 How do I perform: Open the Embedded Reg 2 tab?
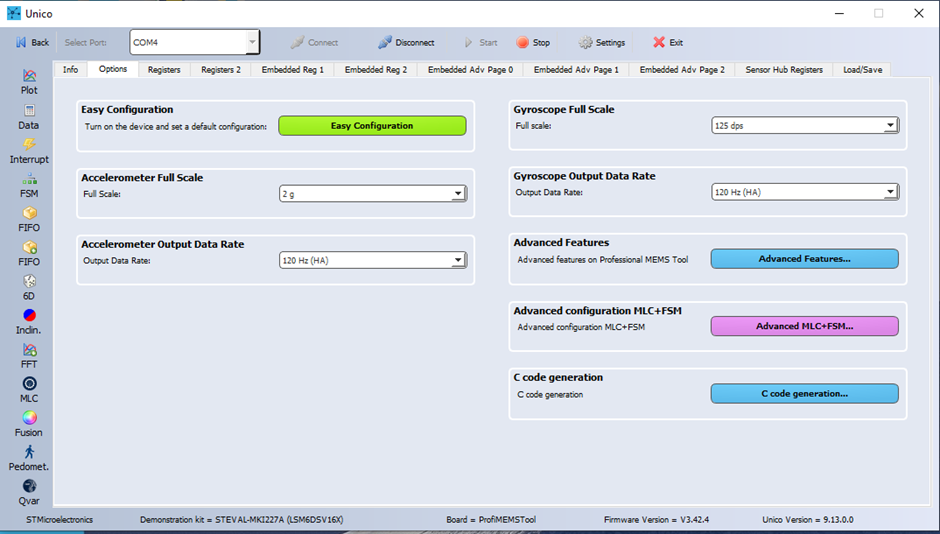(x=376, y=70)
